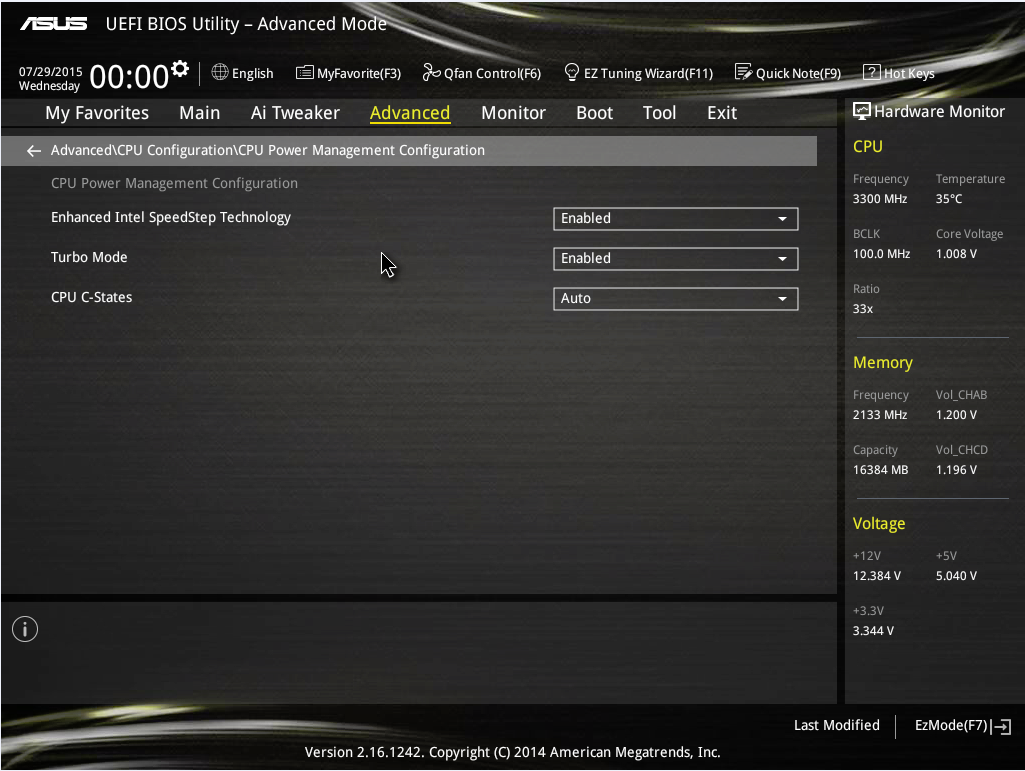The height and width of the screenshot is (771, 1025).
Task: Click the Hardware Monitor display icon
Action: (x=862, y=111)
